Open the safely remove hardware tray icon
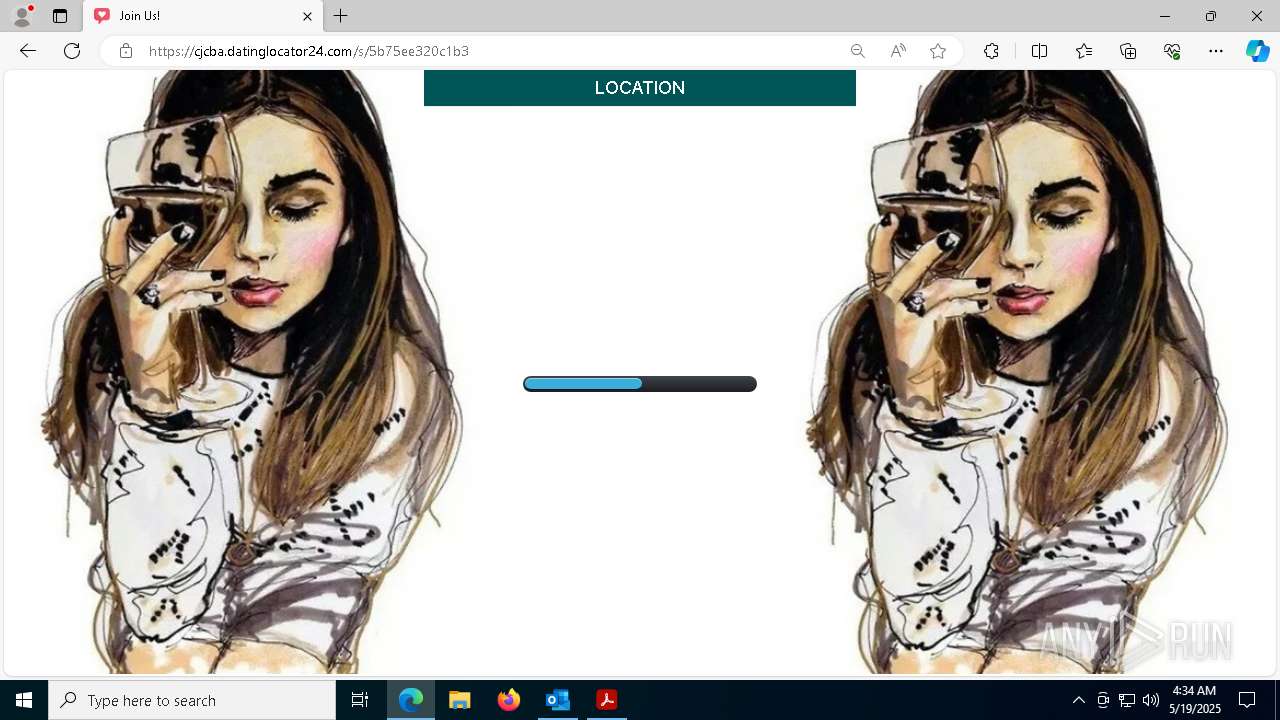Viewport: 1280px width, 720px height. pos(1103,700)
